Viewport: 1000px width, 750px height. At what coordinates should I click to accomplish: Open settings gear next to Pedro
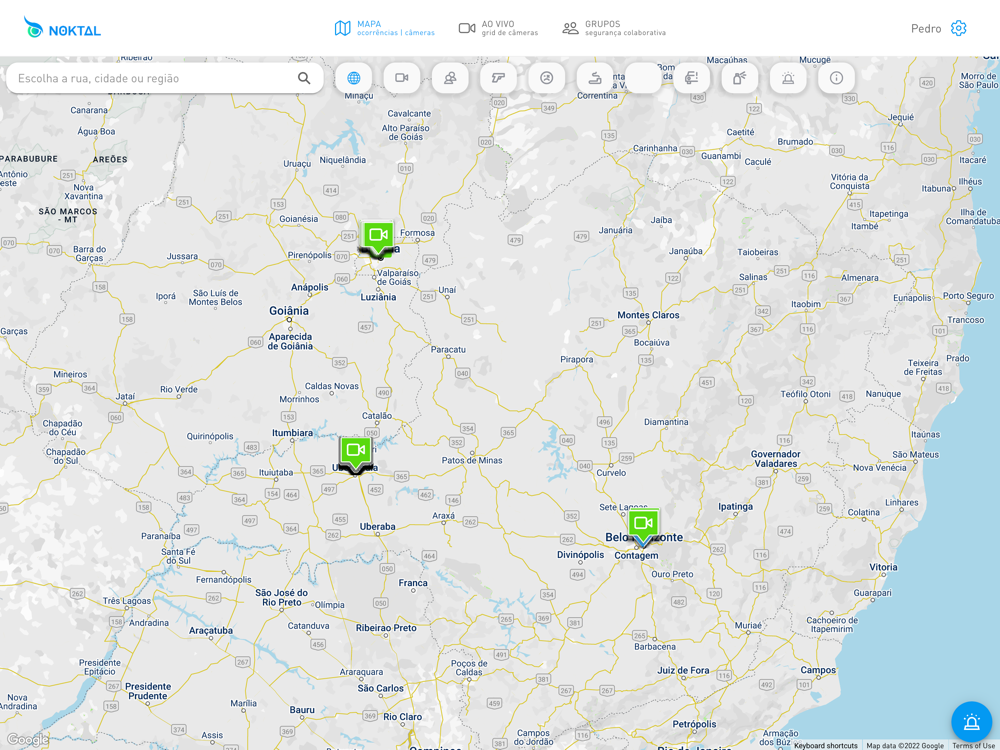958,28
